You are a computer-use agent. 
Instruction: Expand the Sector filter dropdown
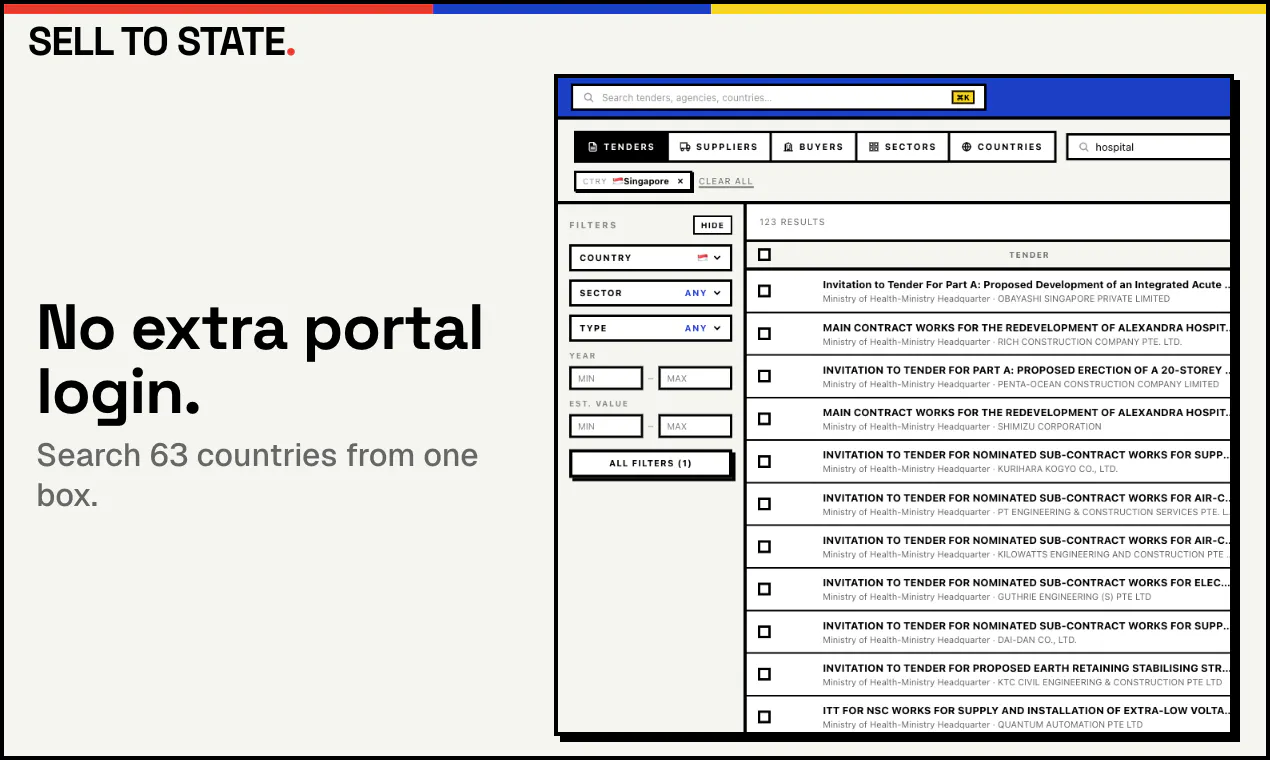(650, 293)
